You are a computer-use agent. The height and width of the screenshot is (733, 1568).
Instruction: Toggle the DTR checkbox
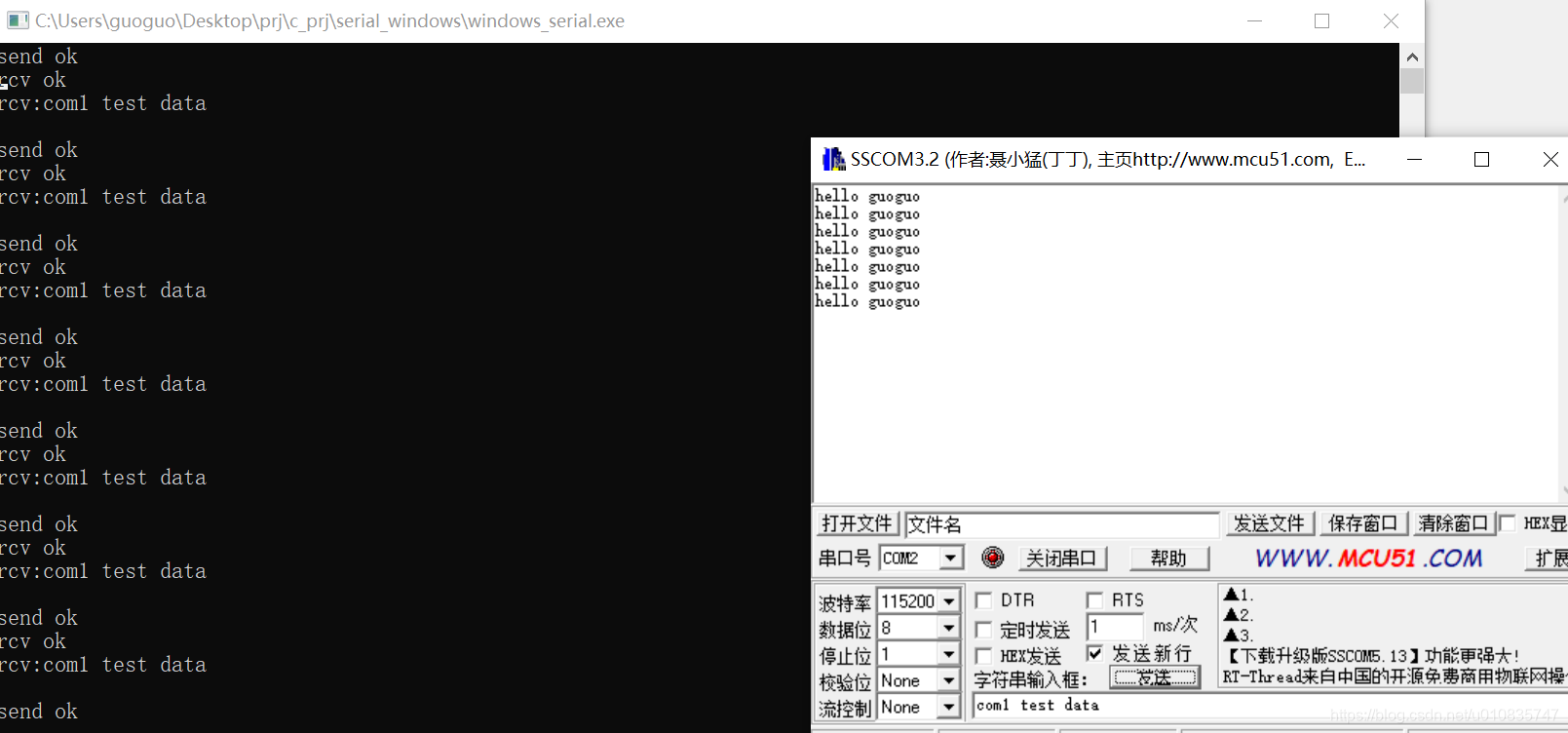point(984,600)
